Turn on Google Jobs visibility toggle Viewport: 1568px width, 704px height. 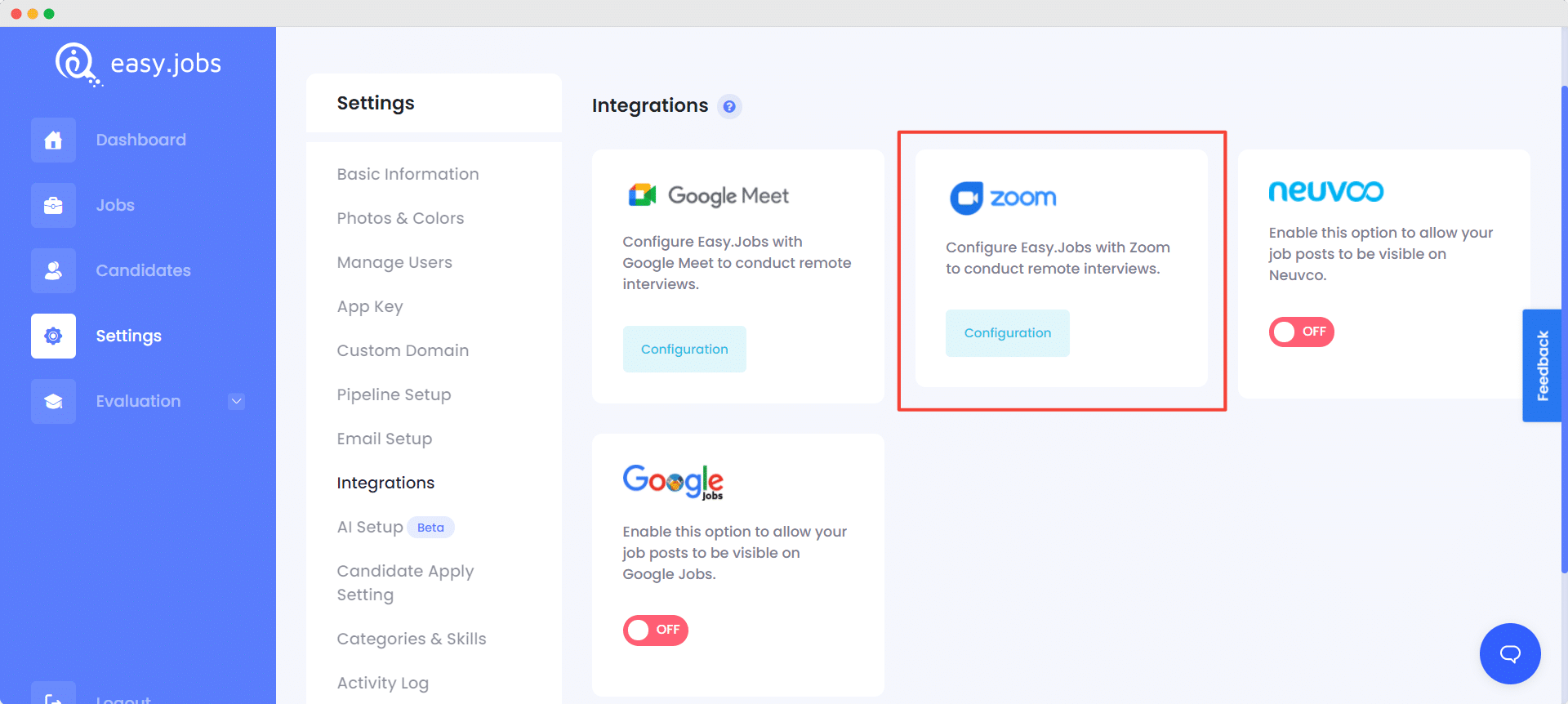coord(655,630)
